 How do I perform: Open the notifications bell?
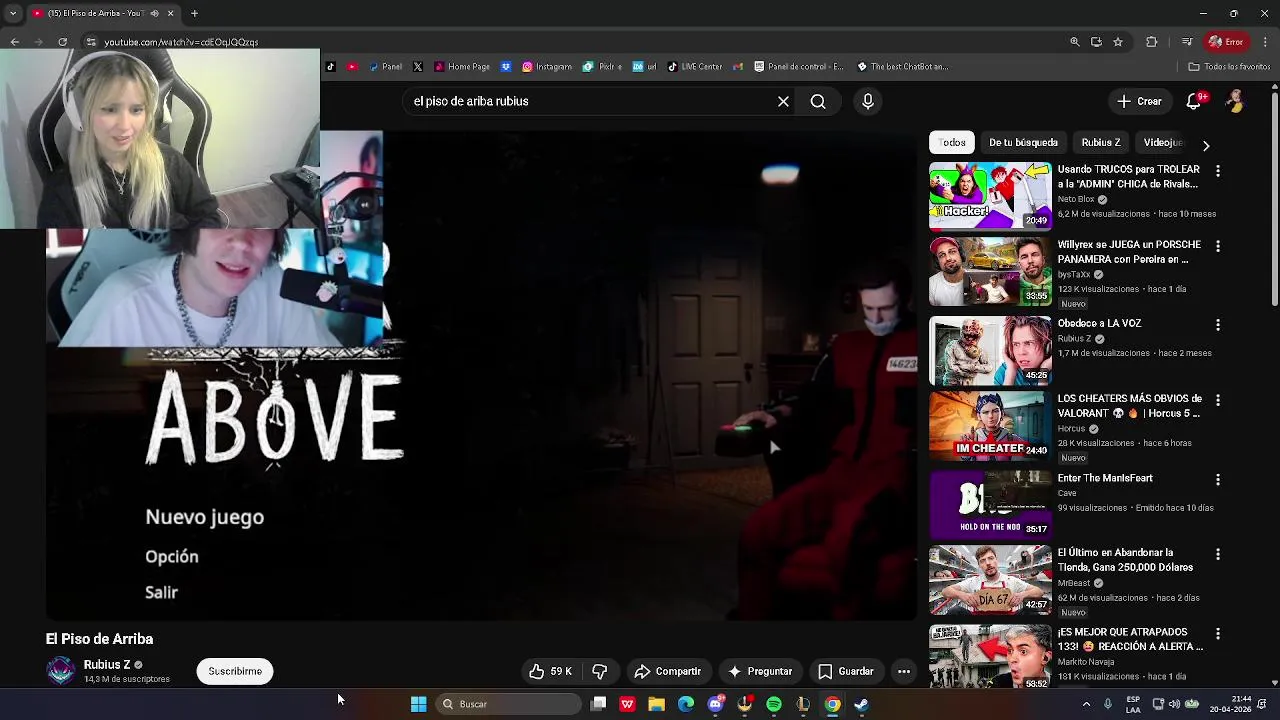[1194, 101]
